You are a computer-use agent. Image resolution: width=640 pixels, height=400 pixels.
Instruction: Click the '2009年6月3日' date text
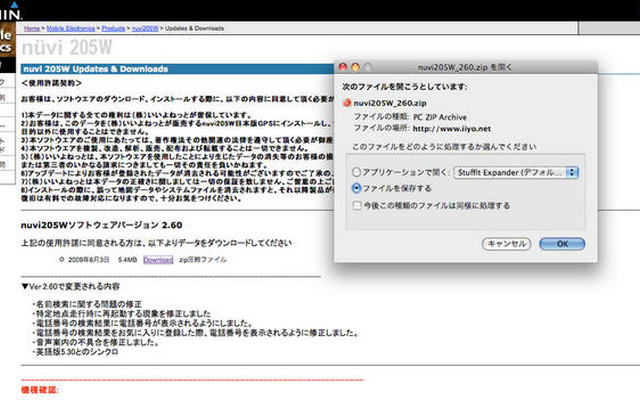pyautogui.click(x=89, y=260)
